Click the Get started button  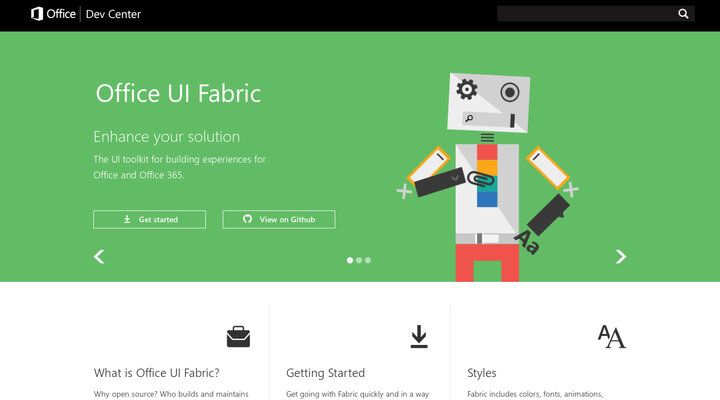(149, 220)
